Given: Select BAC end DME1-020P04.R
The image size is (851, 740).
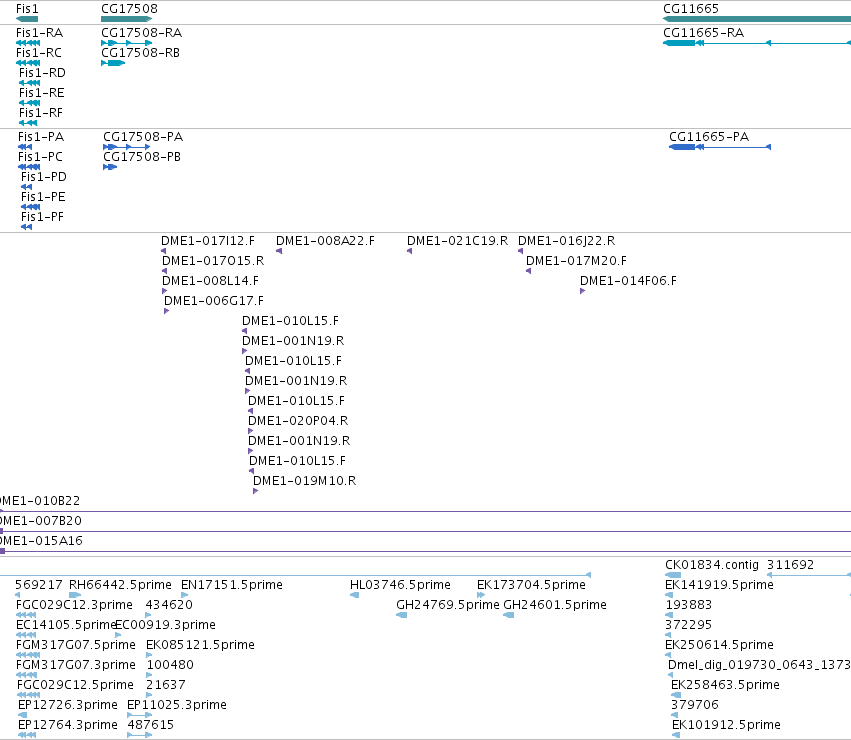Looking at the screenshot, I should (298, 421).
